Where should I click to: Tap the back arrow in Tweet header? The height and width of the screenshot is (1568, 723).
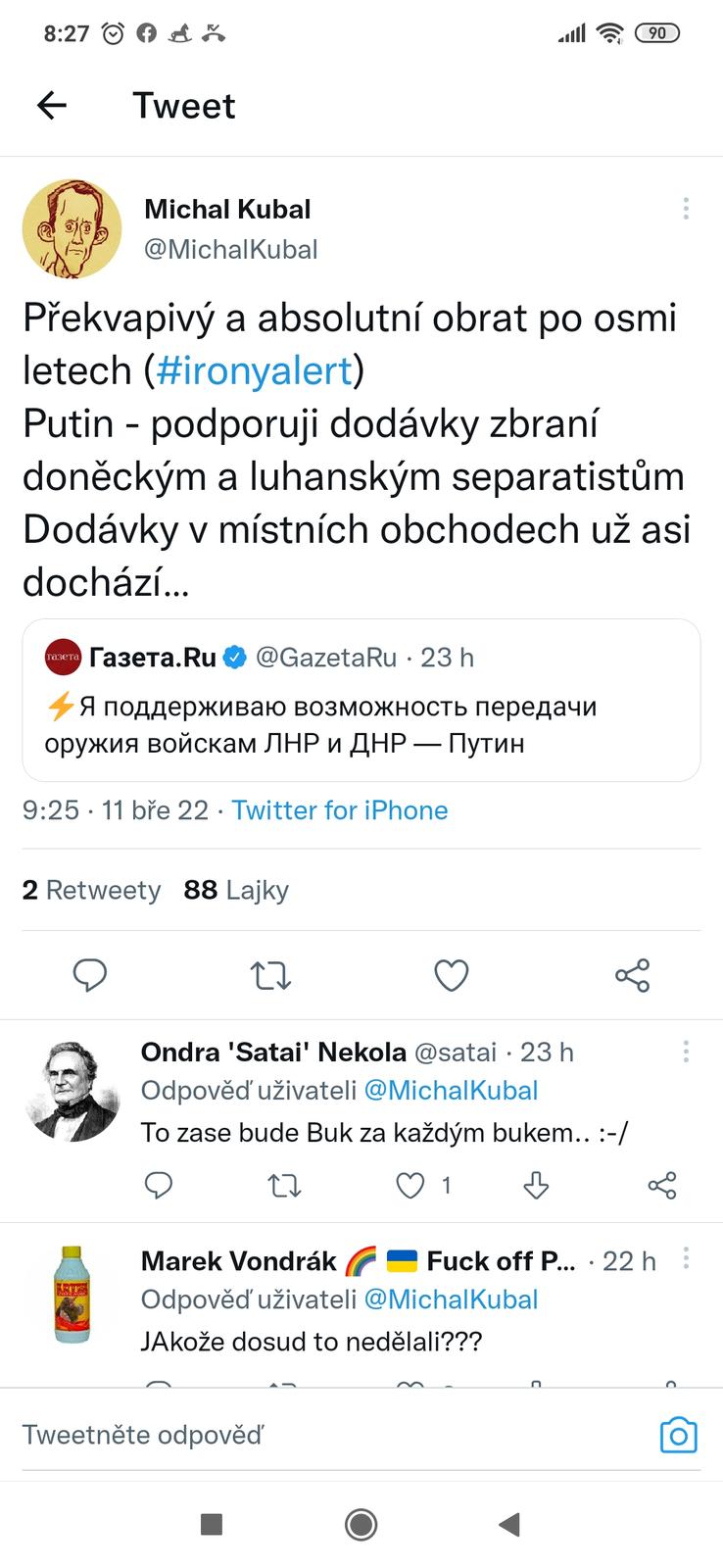pyautogui.click(x=51, y=106)
